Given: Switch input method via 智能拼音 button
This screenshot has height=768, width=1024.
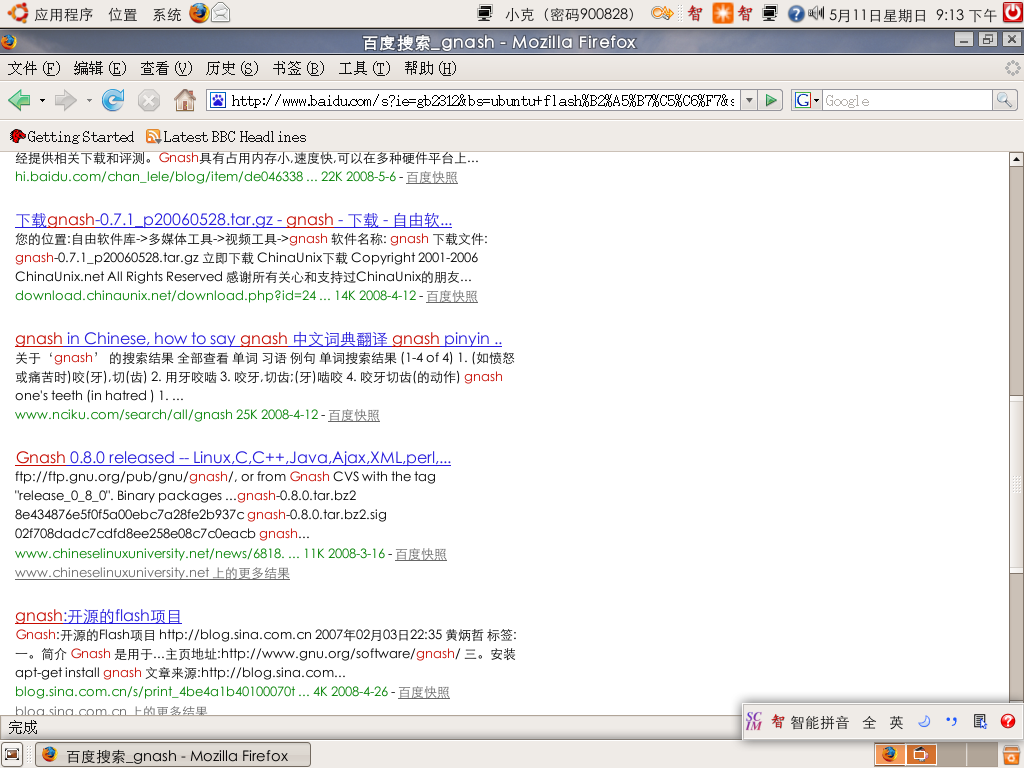Looking at the screenshot, I should (810, 722).
